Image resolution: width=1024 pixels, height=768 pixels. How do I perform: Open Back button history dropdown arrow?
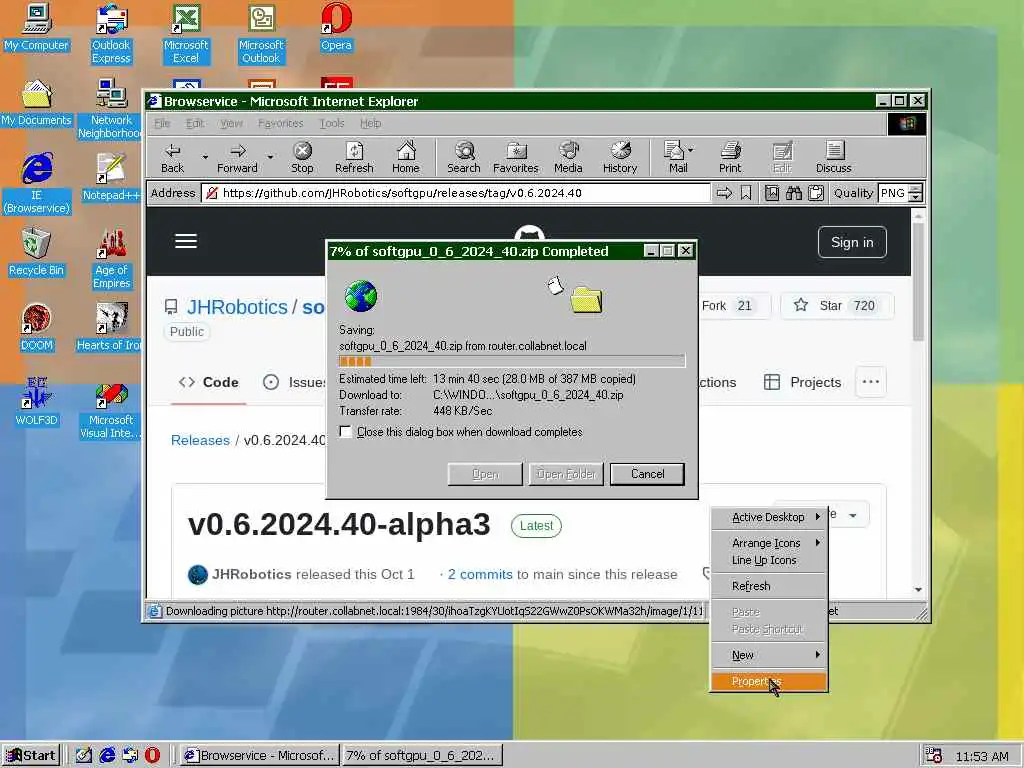pyautogui.click(x=205, y=157)
